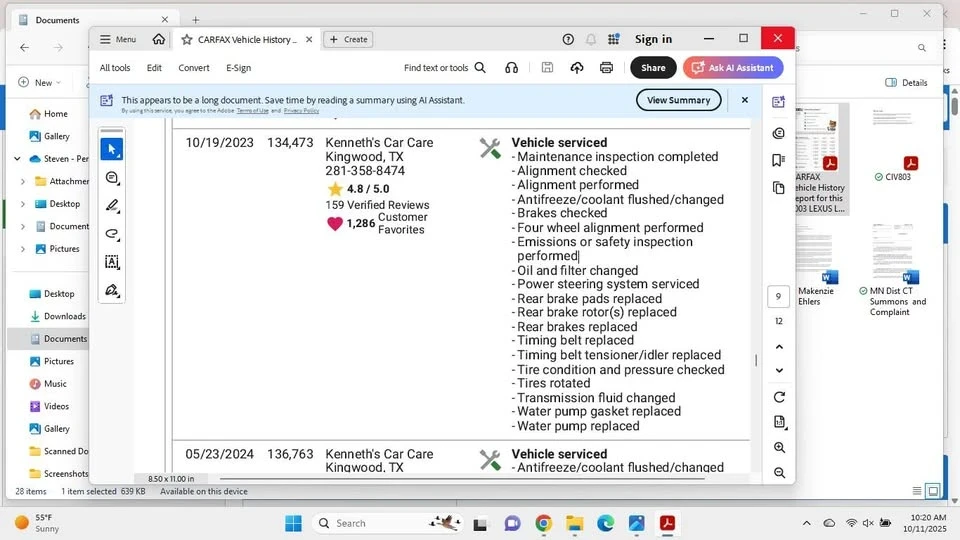Open the notifications bell icon
This screenshot has height=540, width=960.
pos(591,39)
